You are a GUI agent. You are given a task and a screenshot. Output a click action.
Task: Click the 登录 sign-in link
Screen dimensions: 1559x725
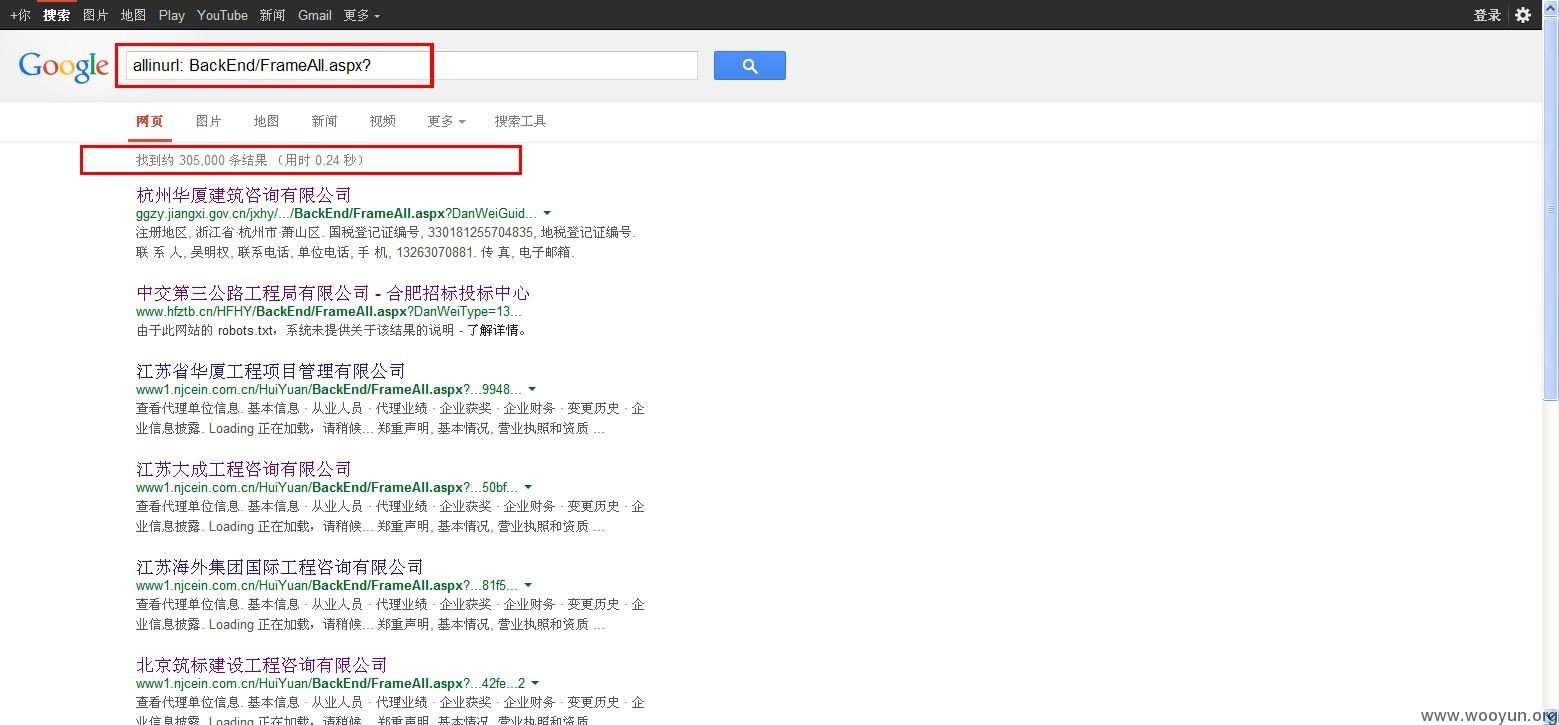pos(1487,15)
